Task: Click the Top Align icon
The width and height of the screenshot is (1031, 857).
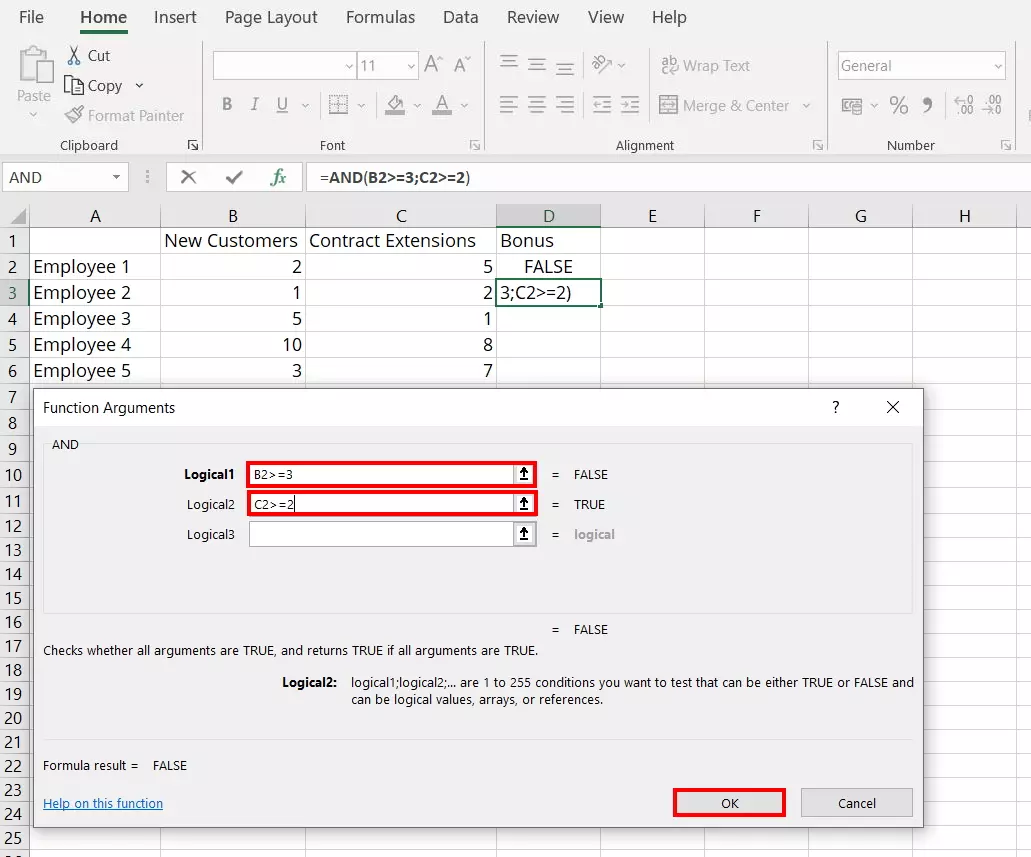Action: pyautogui.click(x=508, y=63)
